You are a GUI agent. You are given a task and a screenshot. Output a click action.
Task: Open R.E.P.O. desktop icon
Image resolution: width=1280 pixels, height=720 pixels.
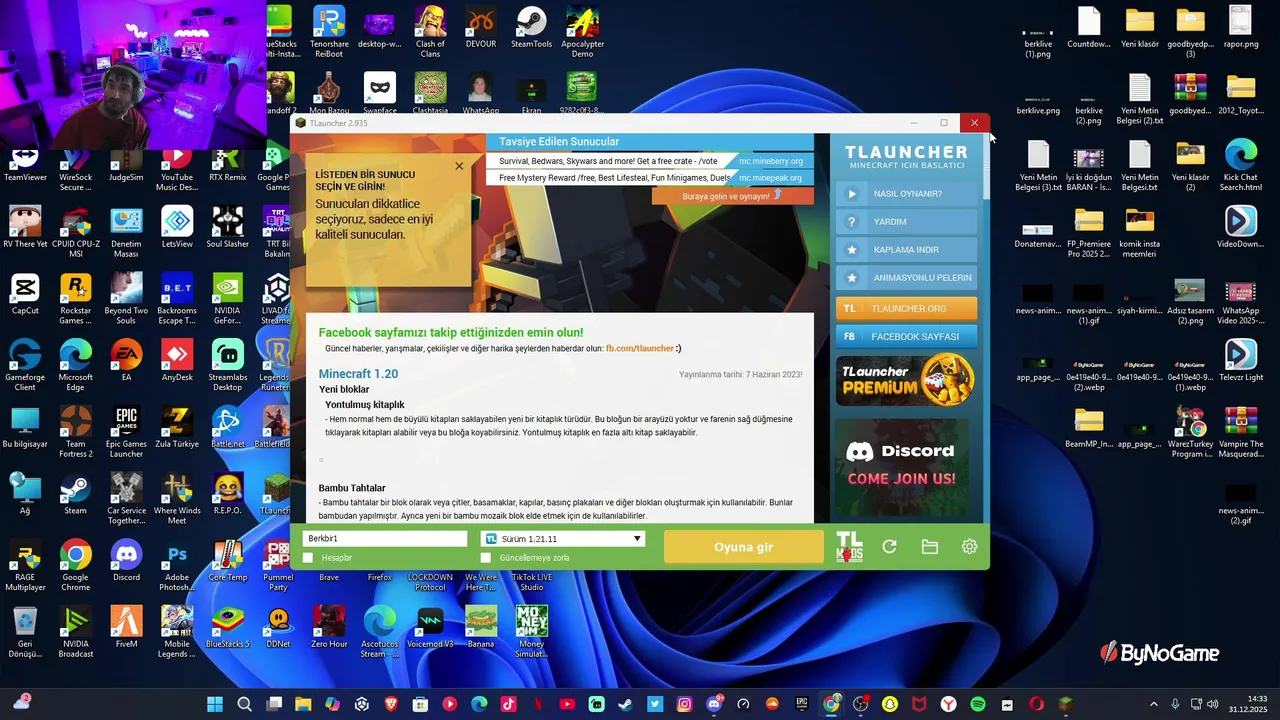(227, 494)
